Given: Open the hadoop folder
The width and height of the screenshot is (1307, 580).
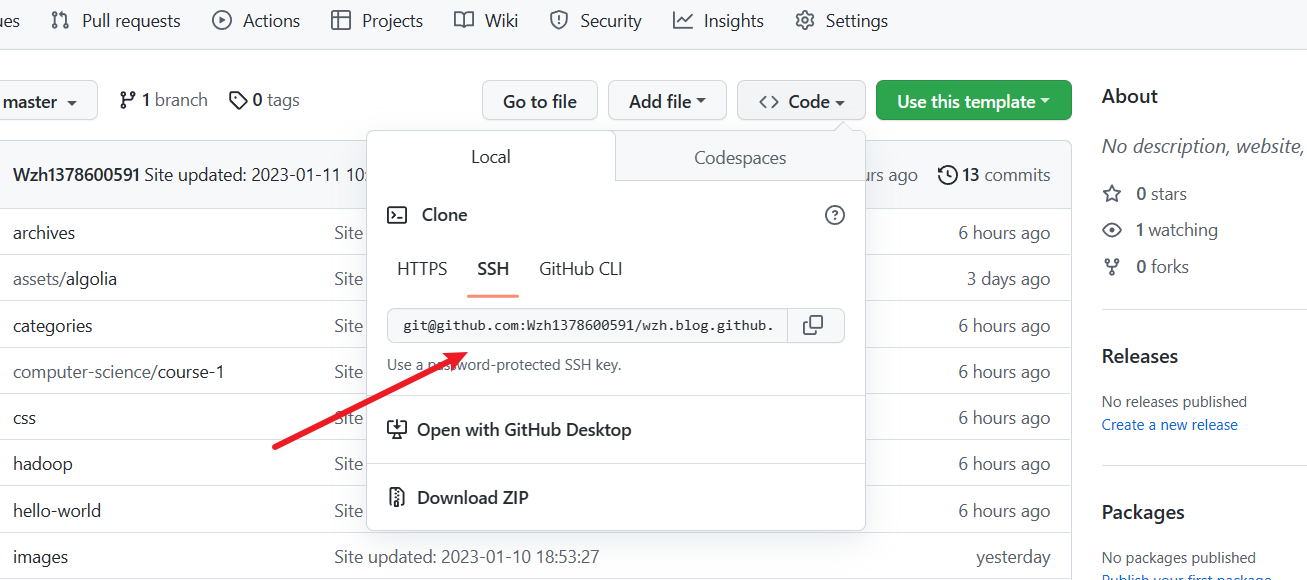Looking at the screenshot, I should pos(43,464).
